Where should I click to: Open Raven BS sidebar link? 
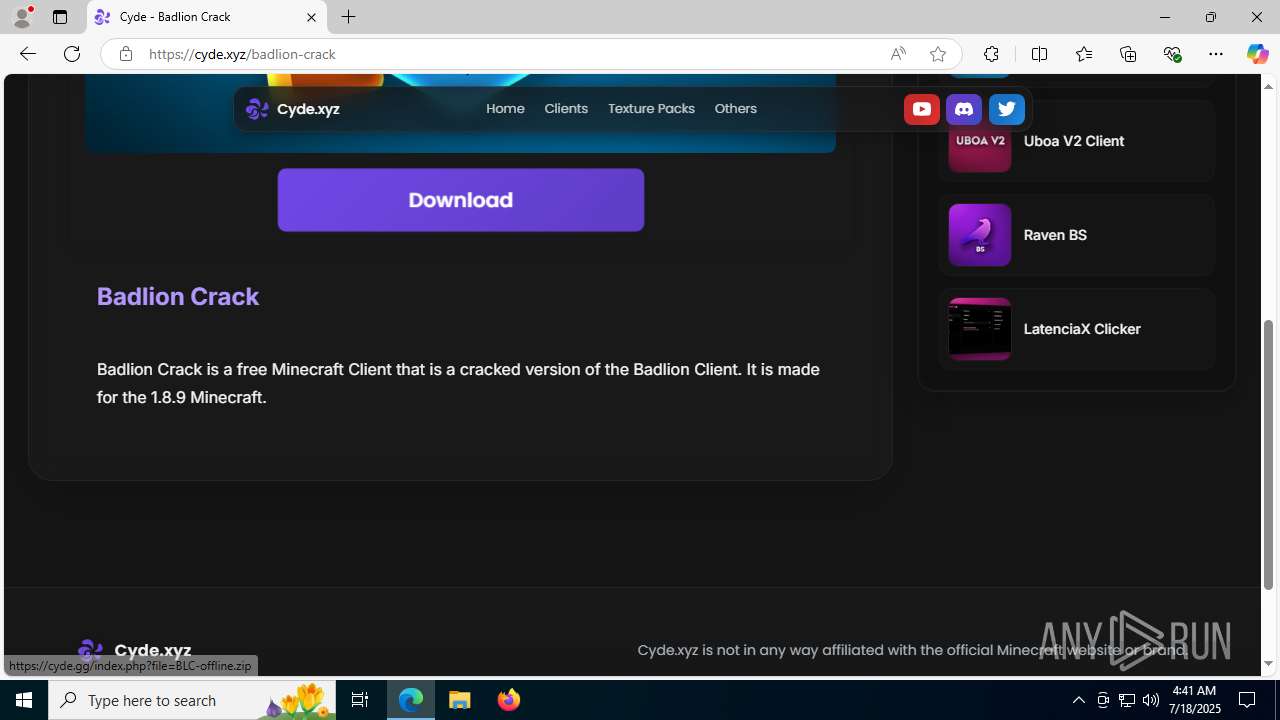pyautogui.click(x=1076, y=235)
